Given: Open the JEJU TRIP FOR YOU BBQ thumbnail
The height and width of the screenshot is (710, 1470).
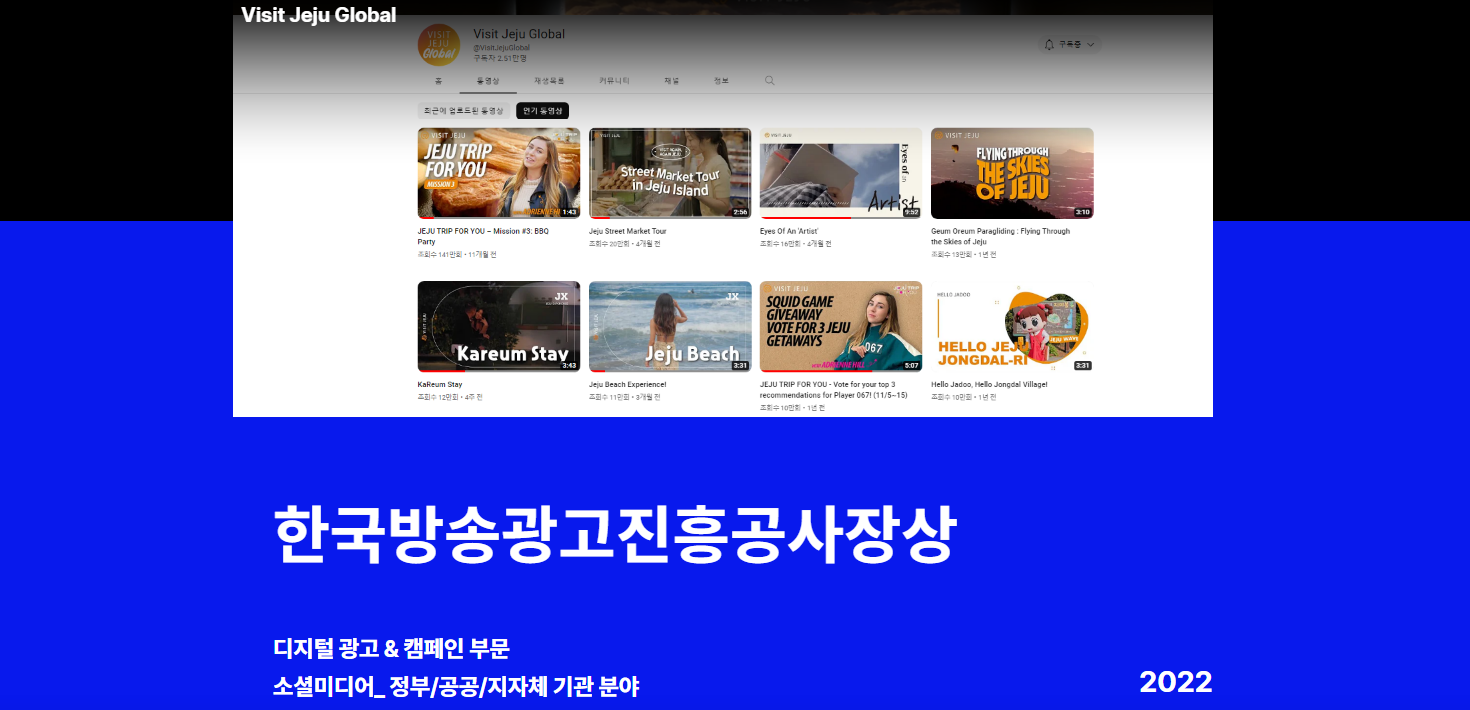Looking at the screenshot, I should [x=498, y=173].
